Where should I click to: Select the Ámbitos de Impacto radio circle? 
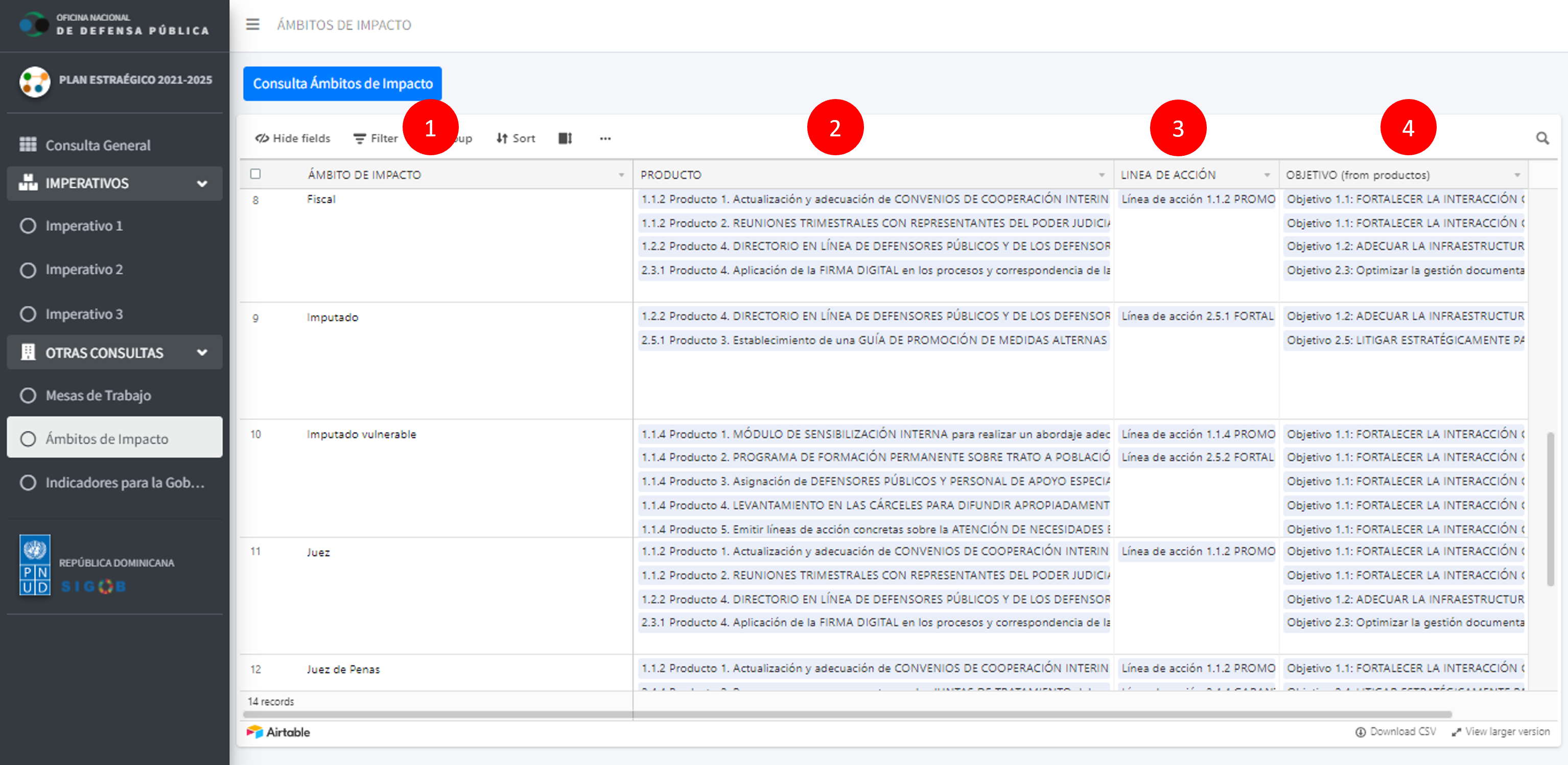pyautogui.click(x=28, y=439)
